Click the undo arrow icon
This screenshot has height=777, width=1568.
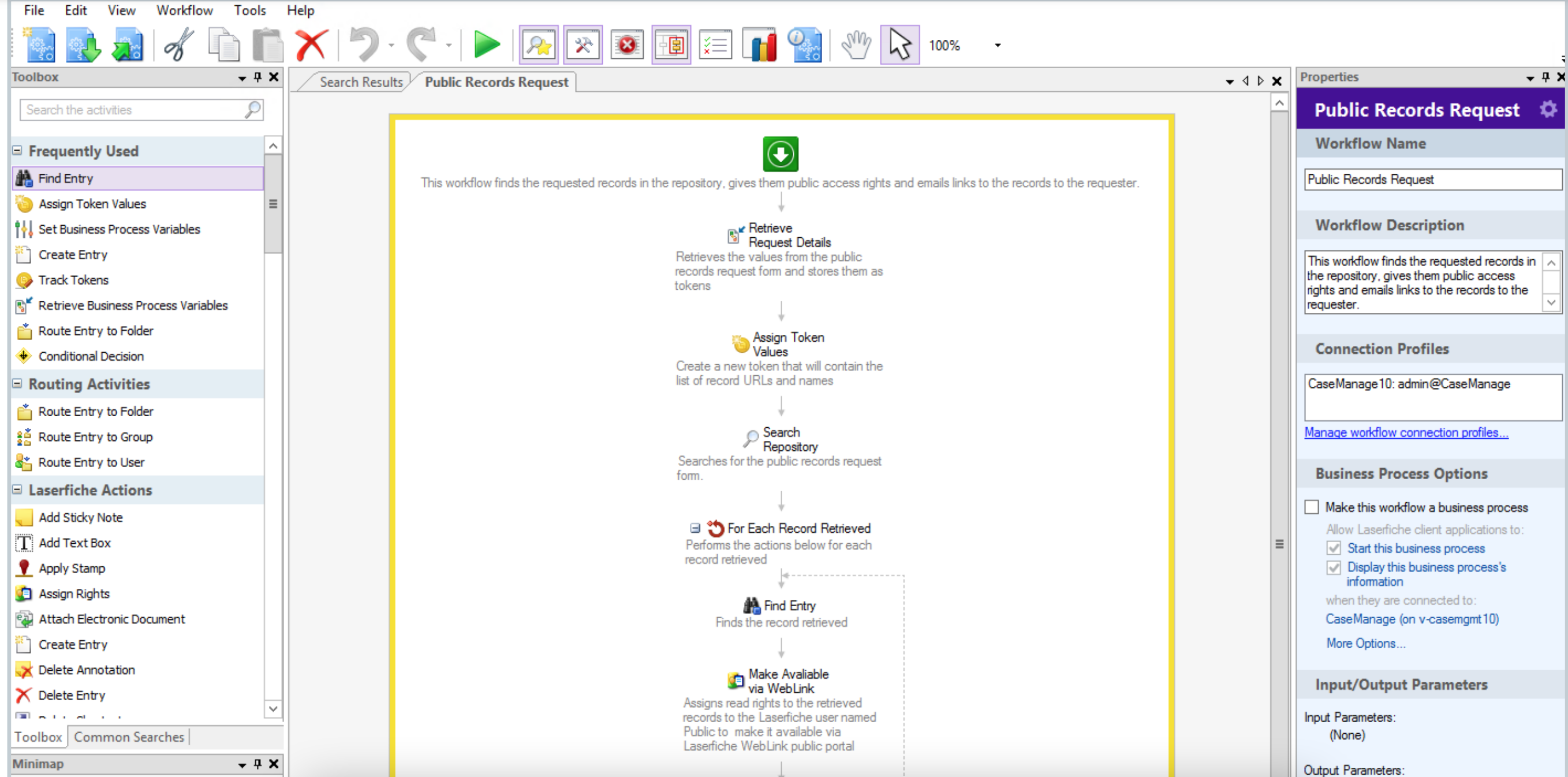click(365, 45)
